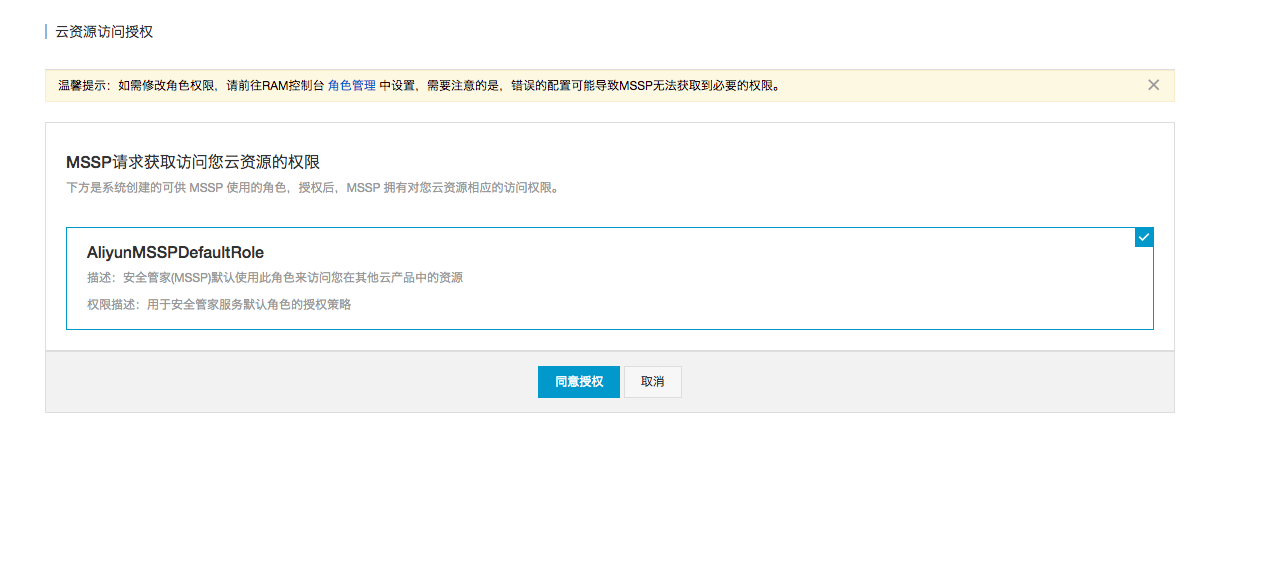Click the 云资源访问授权 page heading
This screenshot has width=1275, height=568.
coord(104,32)
